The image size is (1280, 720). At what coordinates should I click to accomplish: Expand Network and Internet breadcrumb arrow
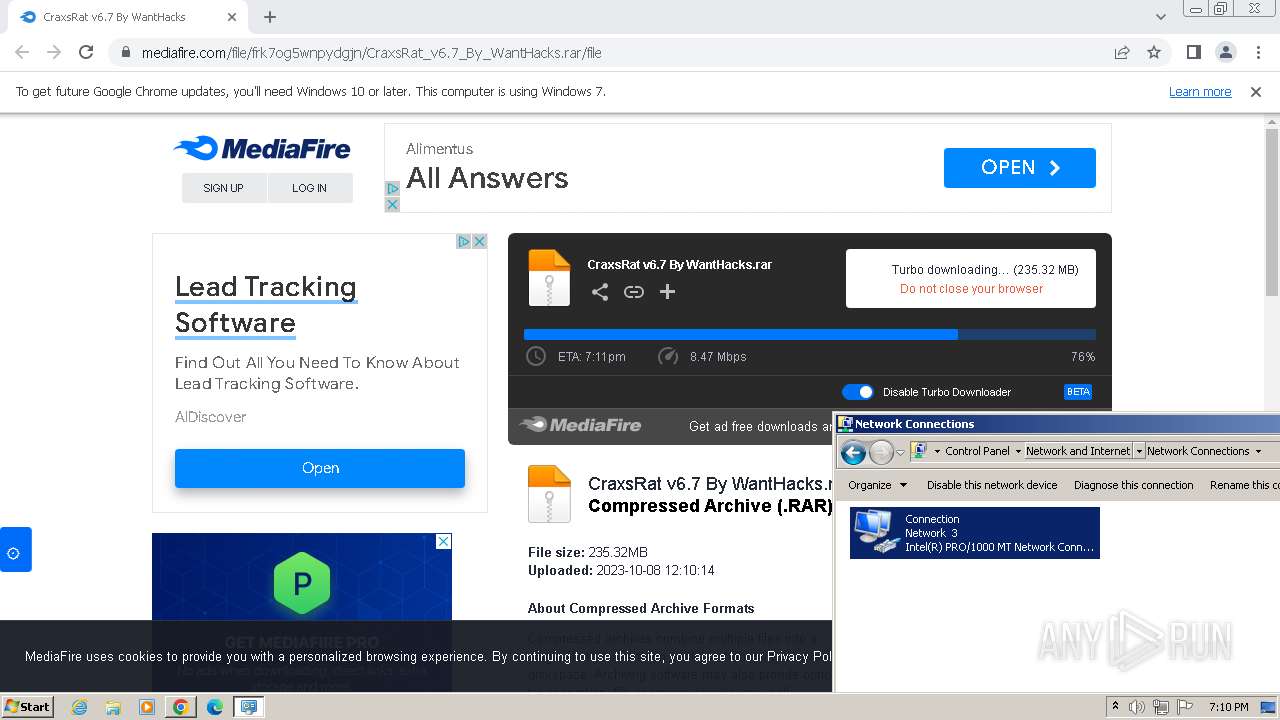pos(1139,452)
